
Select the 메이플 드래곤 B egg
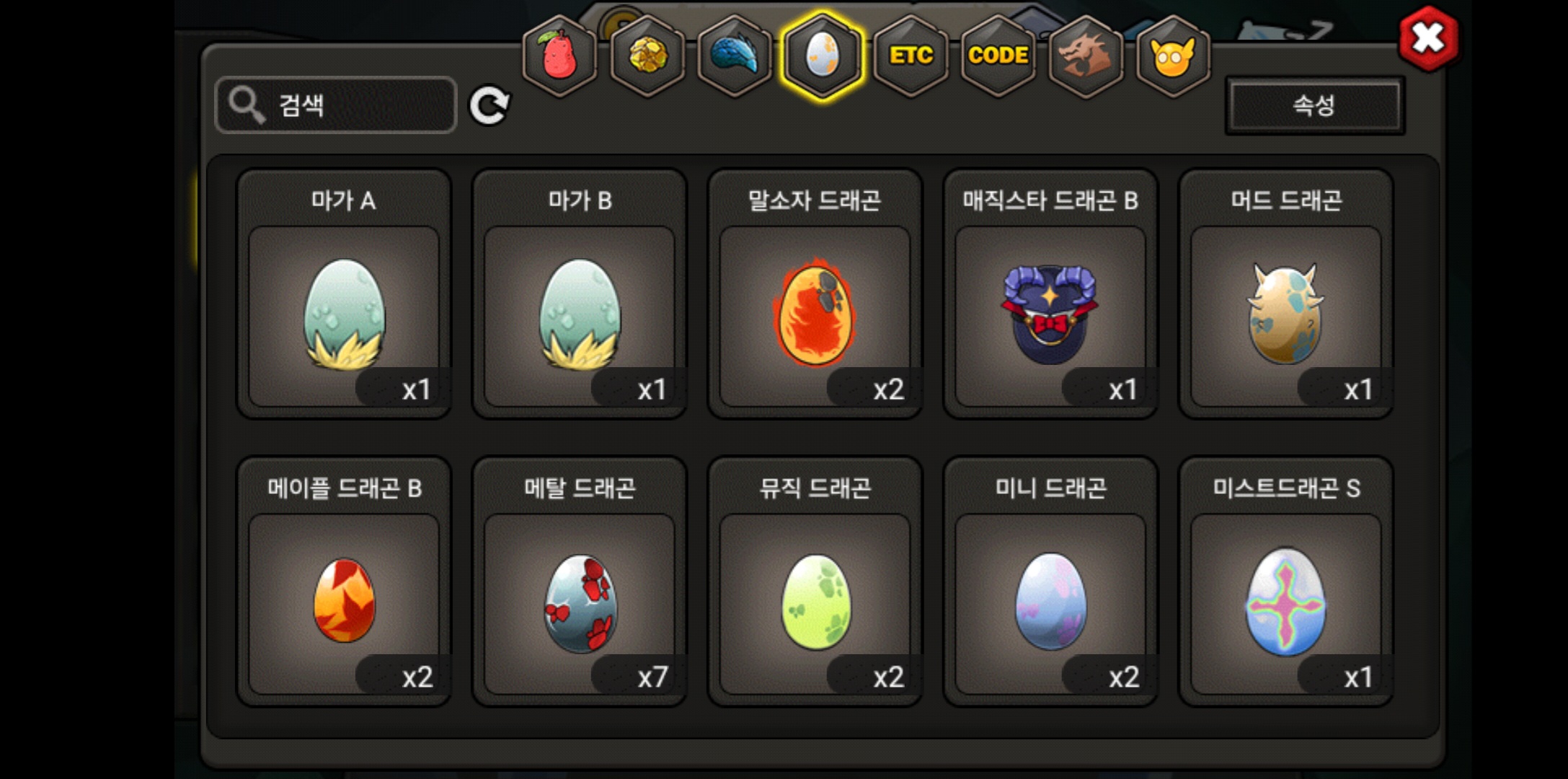point(344,581)
